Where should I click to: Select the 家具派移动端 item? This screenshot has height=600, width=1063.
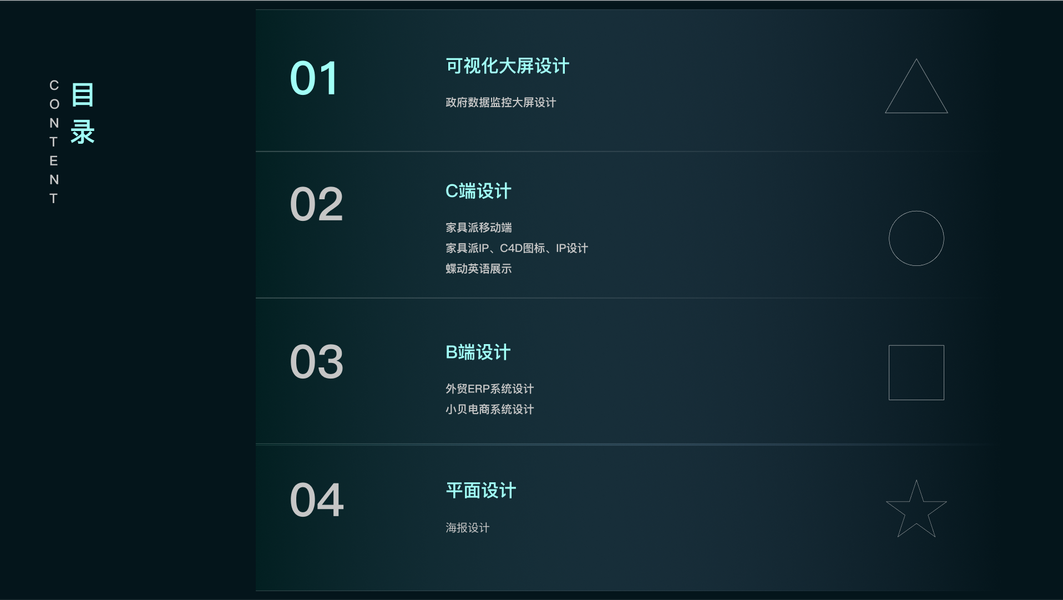coord(479,228)
